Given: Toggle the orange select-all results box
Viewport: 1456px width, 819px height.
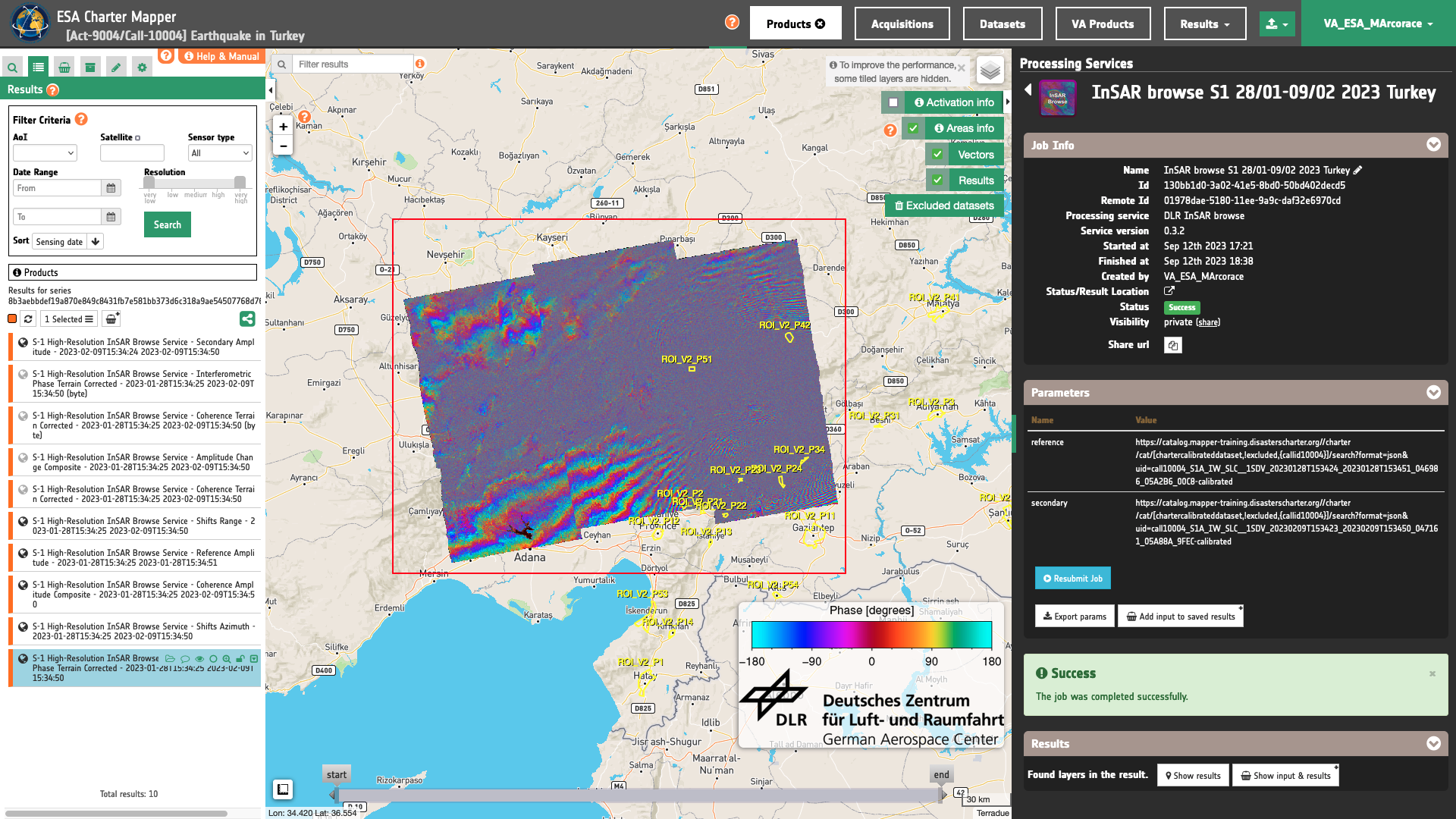Looking at the screenshot, I should coord(12,319).
